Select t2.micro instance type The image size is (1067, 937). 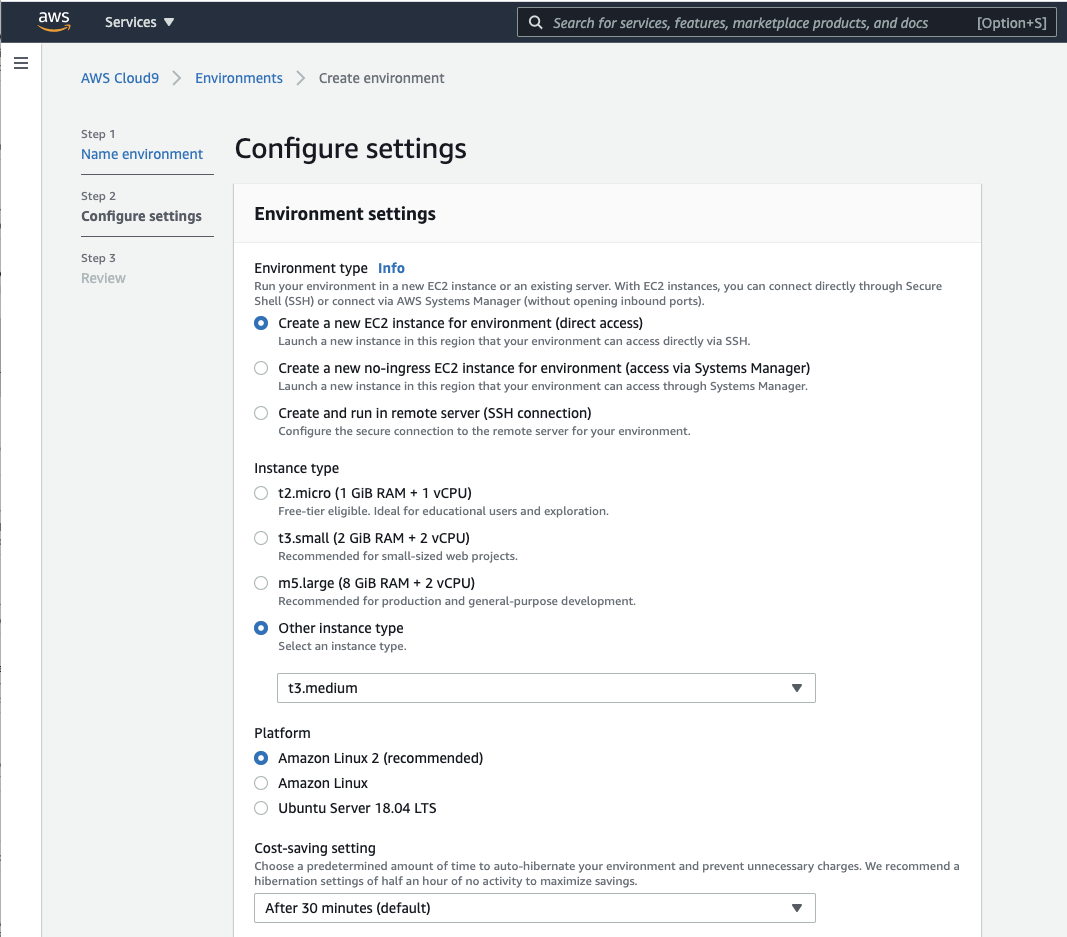[x=261, y=493]
